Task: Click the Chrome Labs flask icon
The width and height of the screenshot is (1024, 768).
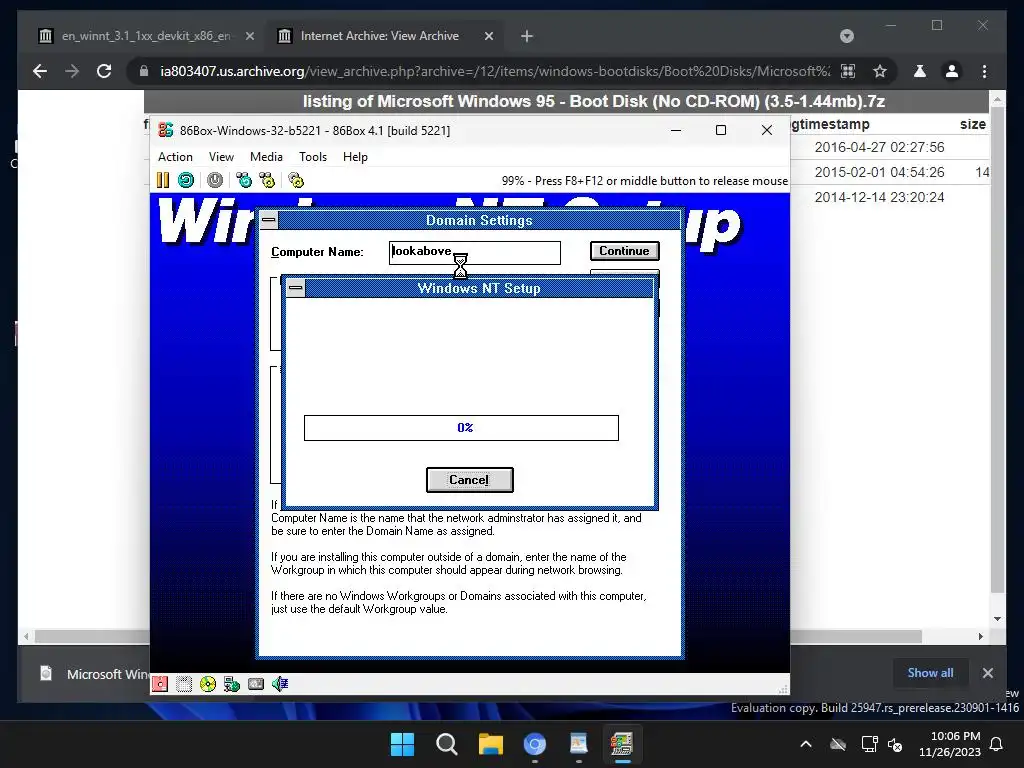Action: tap(920, 71)
